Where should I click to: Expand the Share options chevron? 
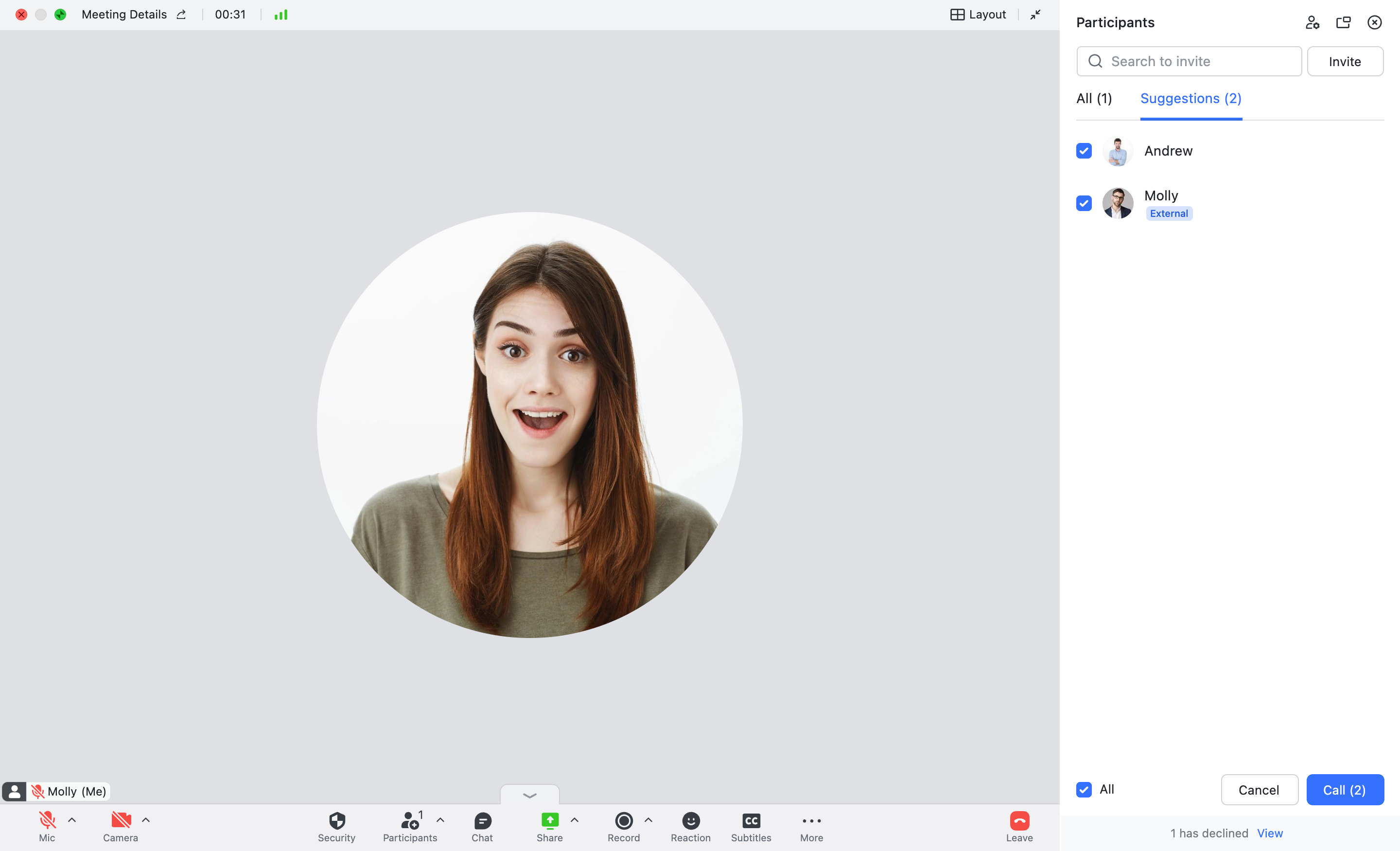pos(575,820)
